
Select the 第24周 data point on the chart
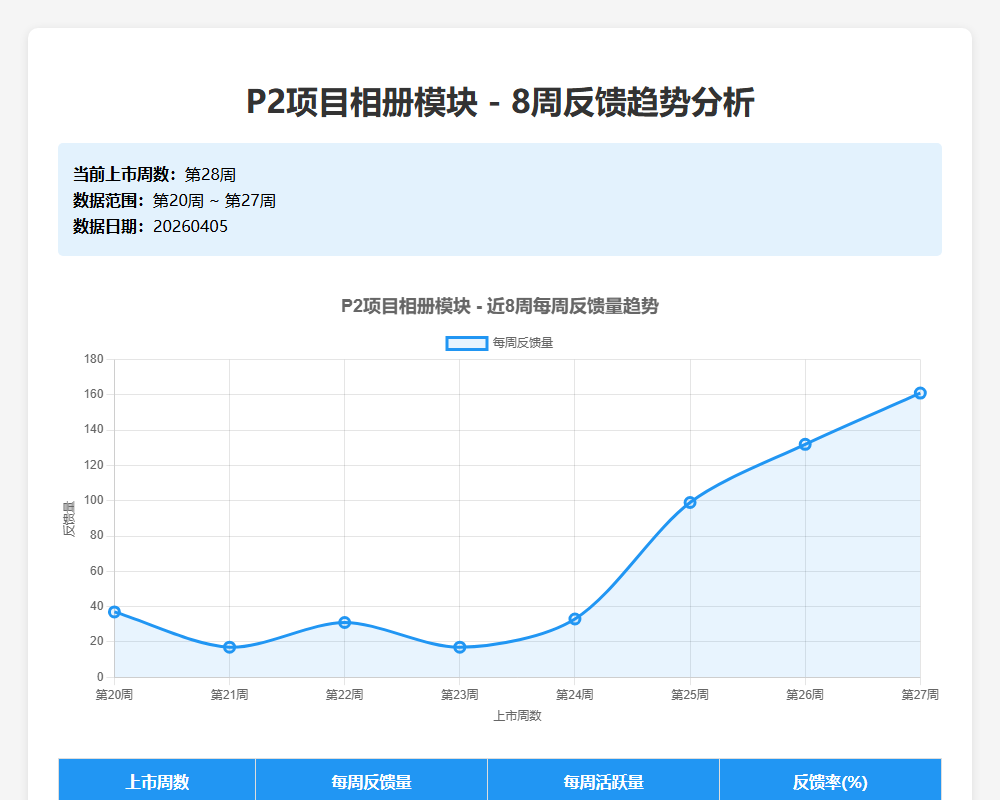pyautogui.click(x=575, y=619)
